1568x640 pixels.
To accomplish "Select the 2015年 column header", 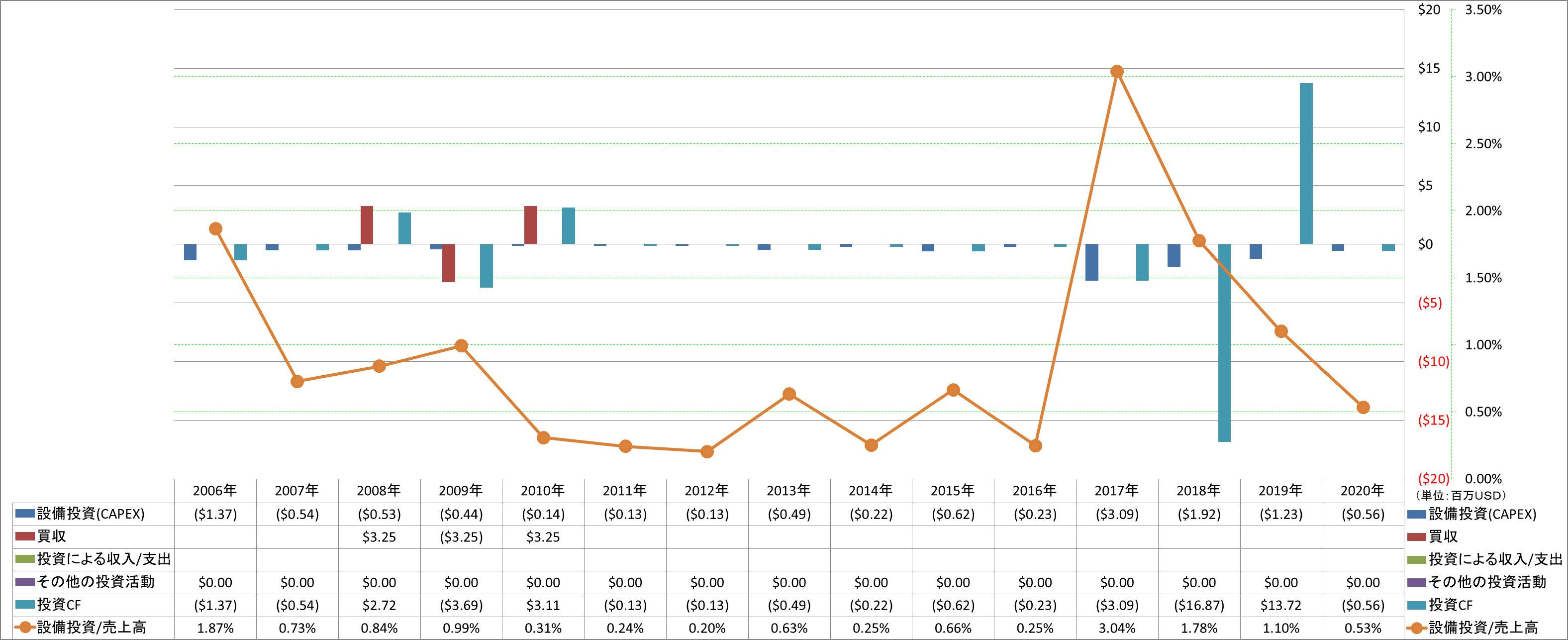I will (953, 490).
